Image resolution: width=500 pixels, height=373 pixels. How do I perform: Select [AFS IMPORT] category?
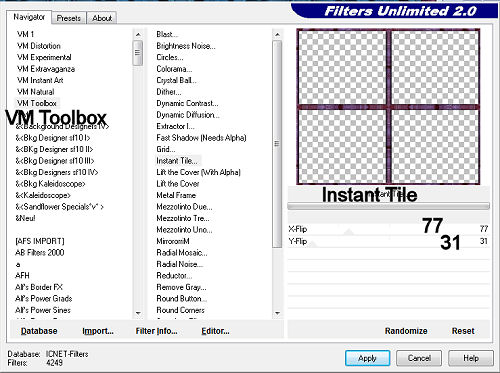click(x=40, y=241)
